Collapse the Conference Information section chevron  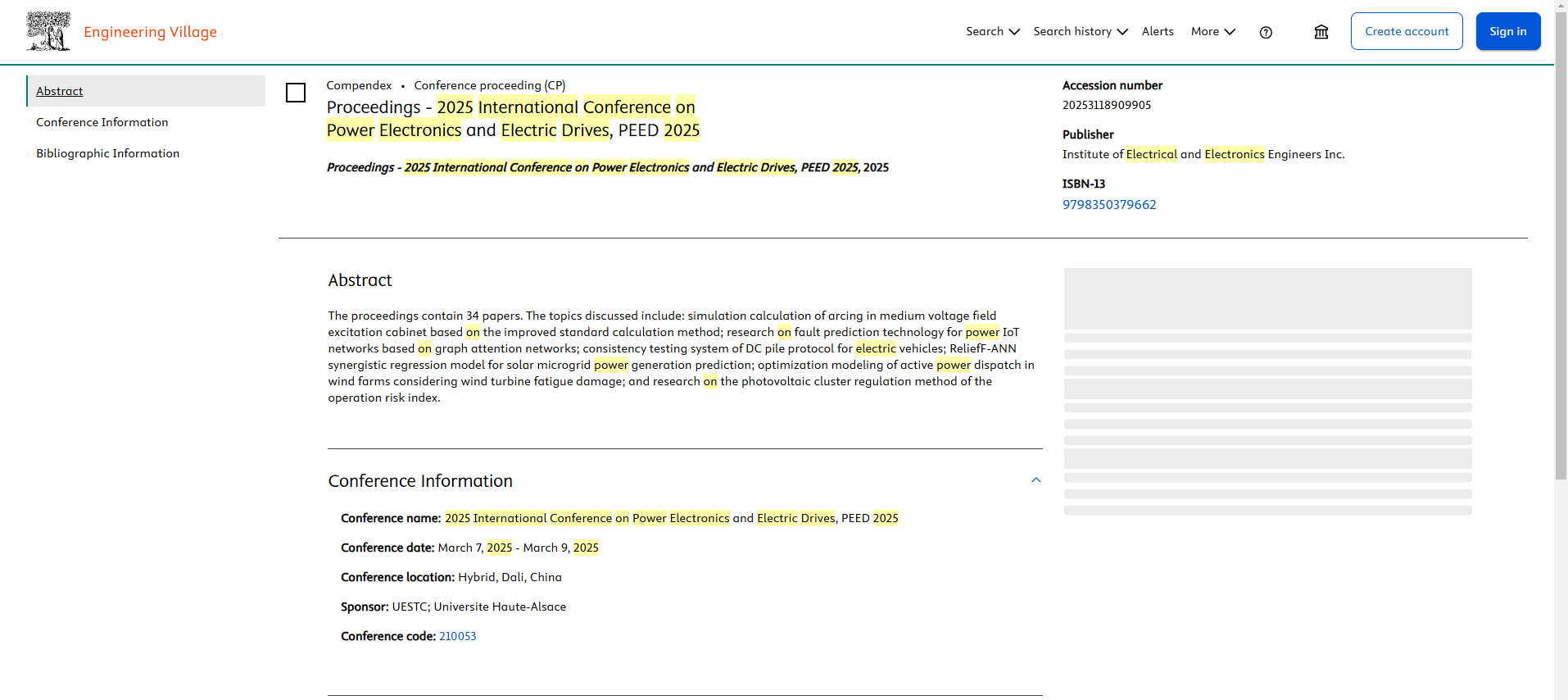1036,480
